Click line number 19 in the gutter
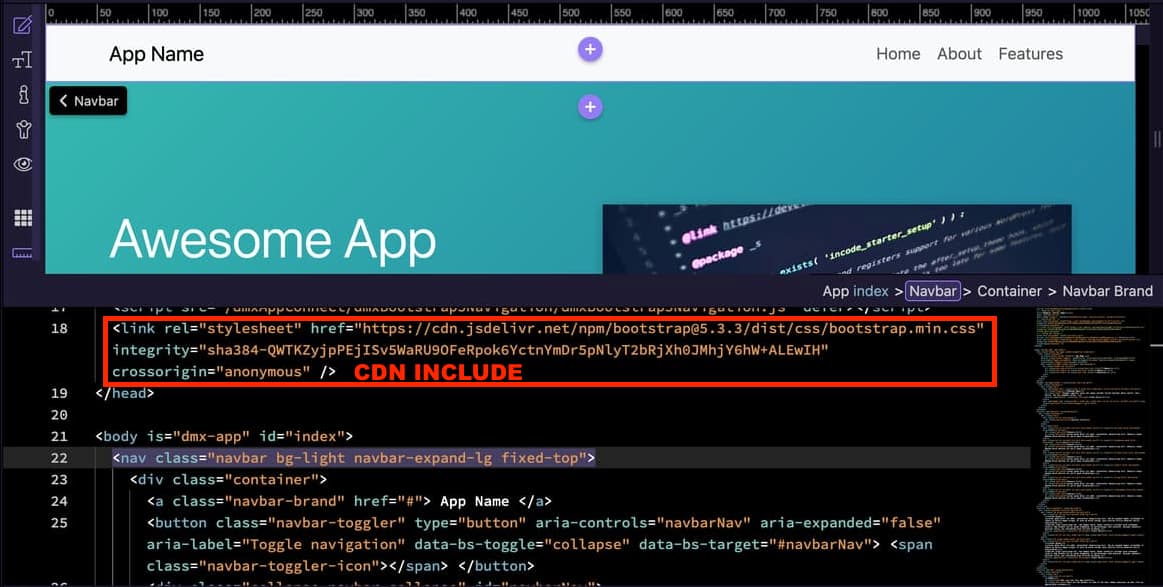 [59, 393]
